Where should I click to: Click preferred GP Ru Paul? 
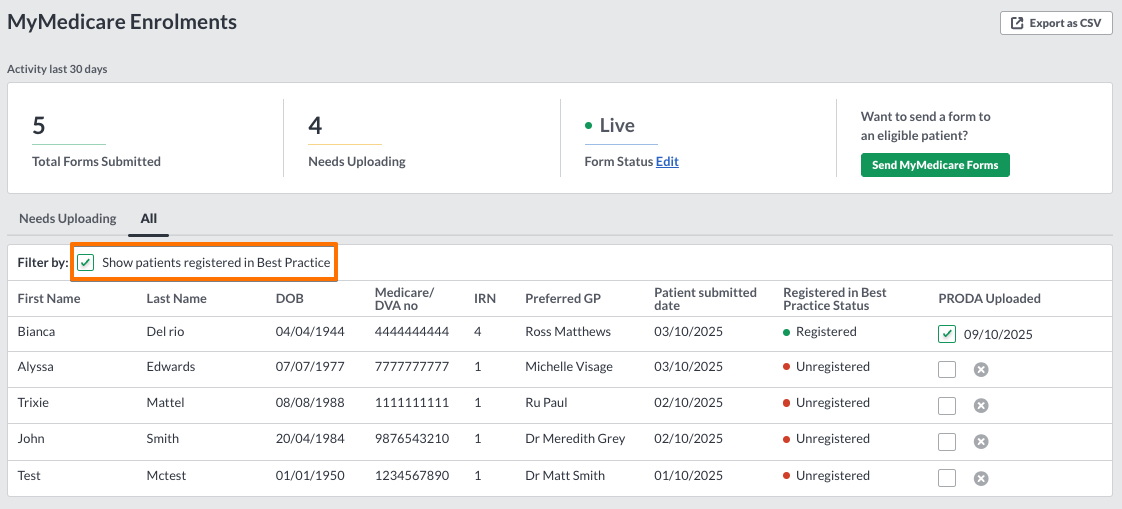click(546, 402)
